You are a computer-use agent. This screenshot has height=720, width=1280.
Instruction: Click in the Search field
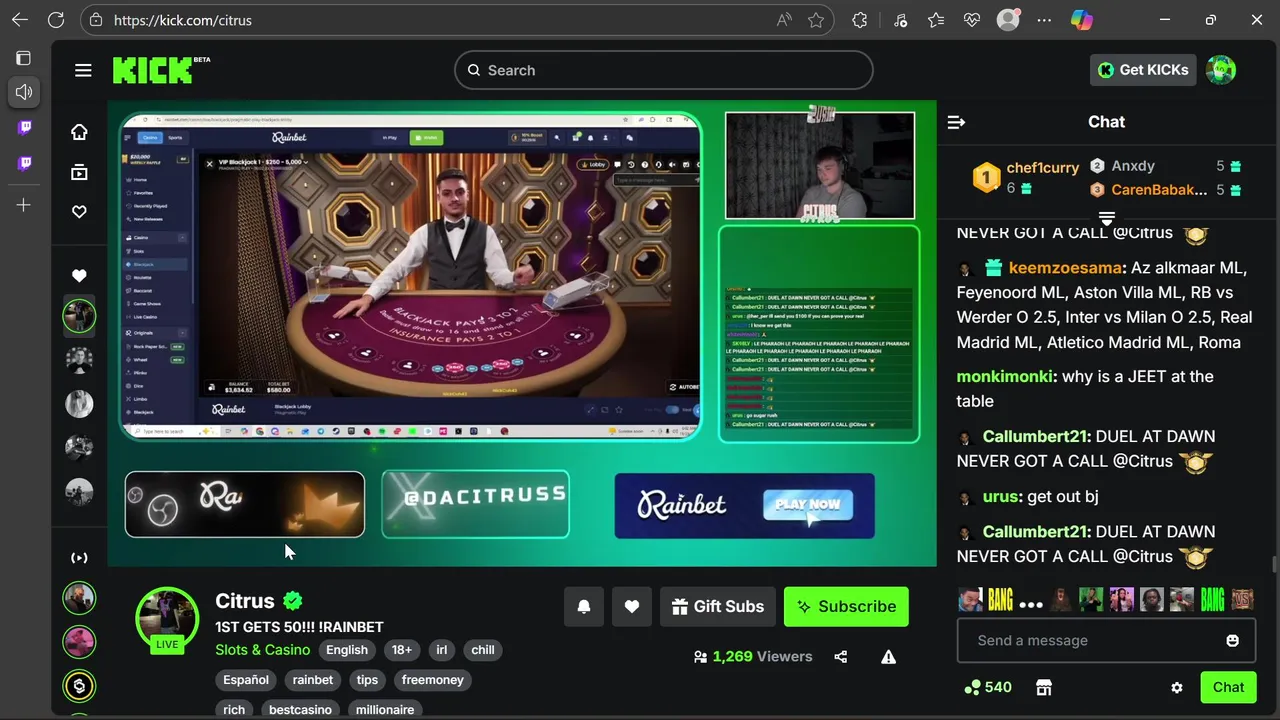664,70
